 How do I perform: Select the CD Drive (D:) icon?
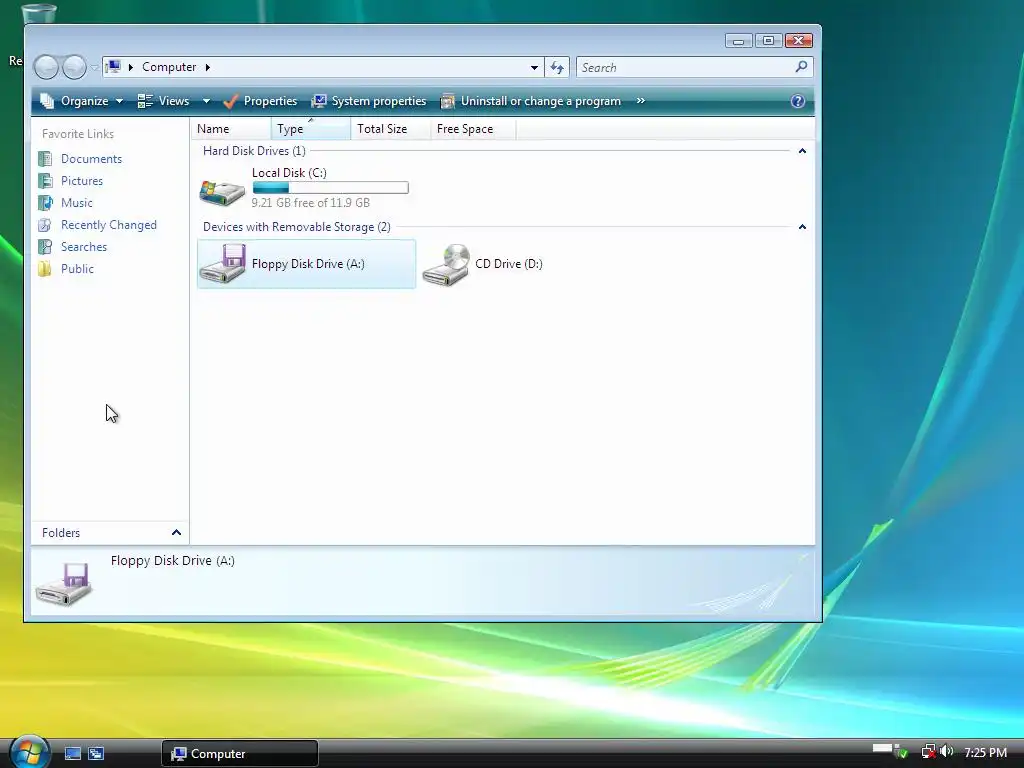click(x=446, y=264)
